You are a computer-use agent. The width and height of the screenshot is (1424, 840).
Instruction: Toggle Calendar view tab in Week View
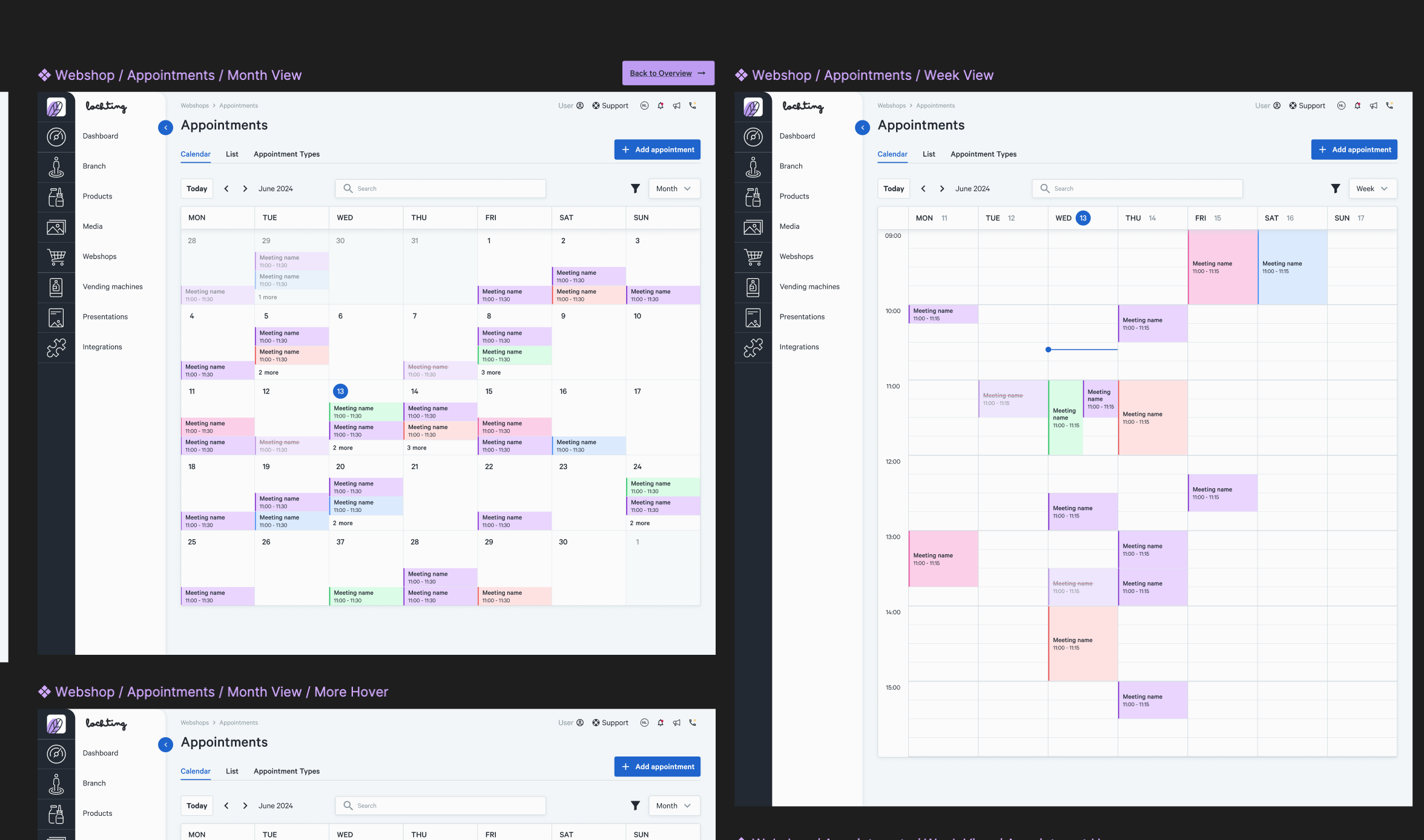click(892, 154)
